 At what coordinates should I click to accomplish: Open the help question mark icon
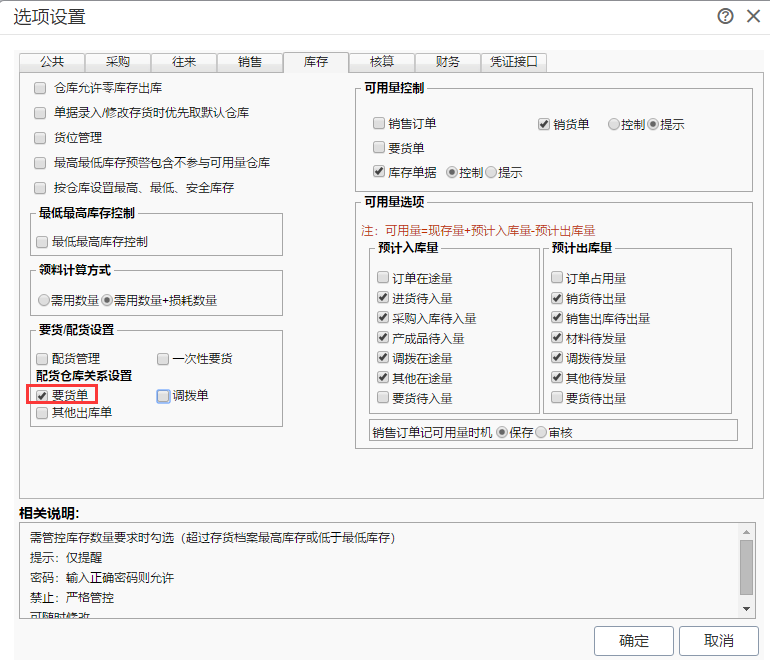click(x=725, y=16)
